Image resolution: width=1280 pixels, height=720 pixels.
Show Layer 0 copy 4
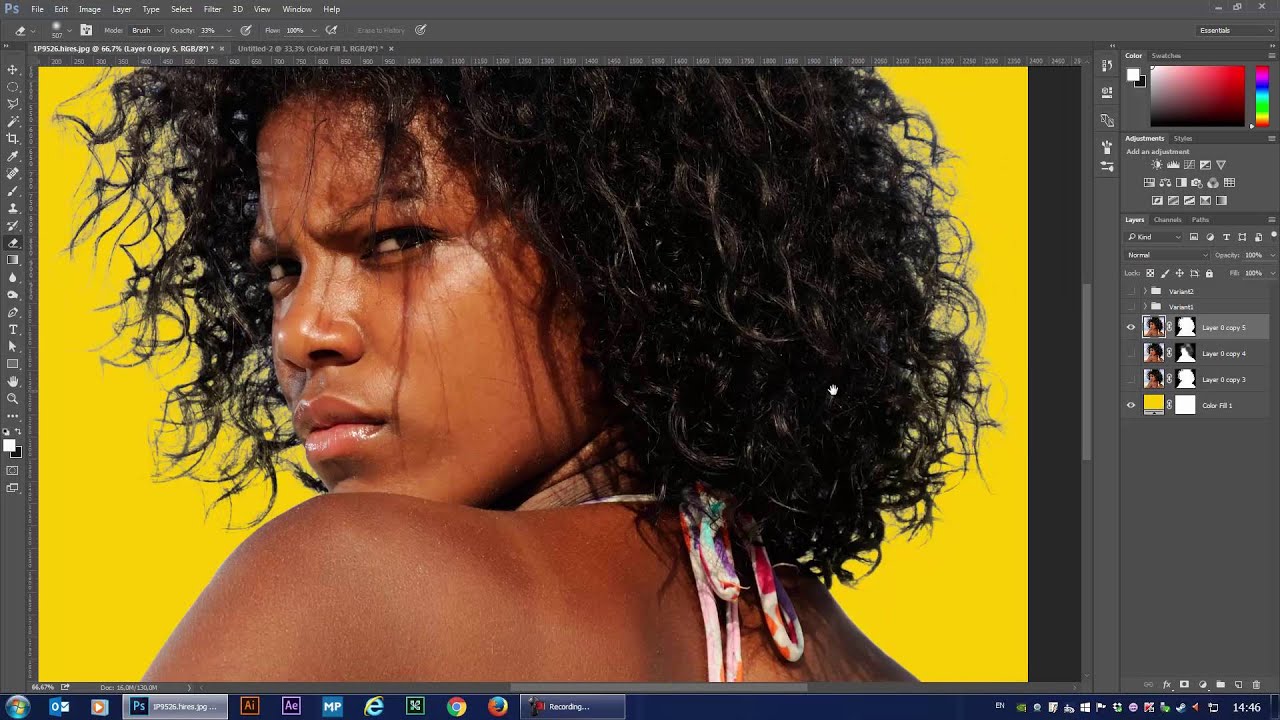pos(1131,353)
